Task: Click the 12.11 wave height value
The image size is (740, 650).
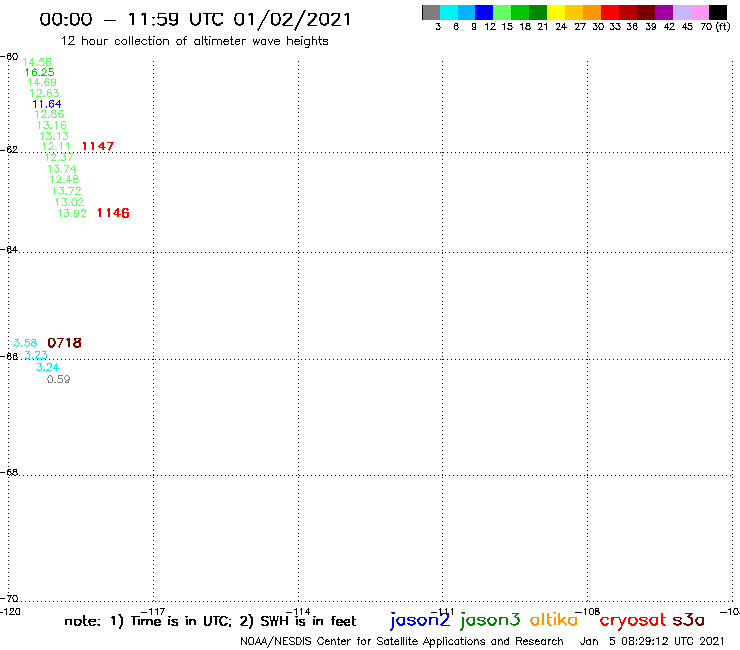Action: [56, 146]
